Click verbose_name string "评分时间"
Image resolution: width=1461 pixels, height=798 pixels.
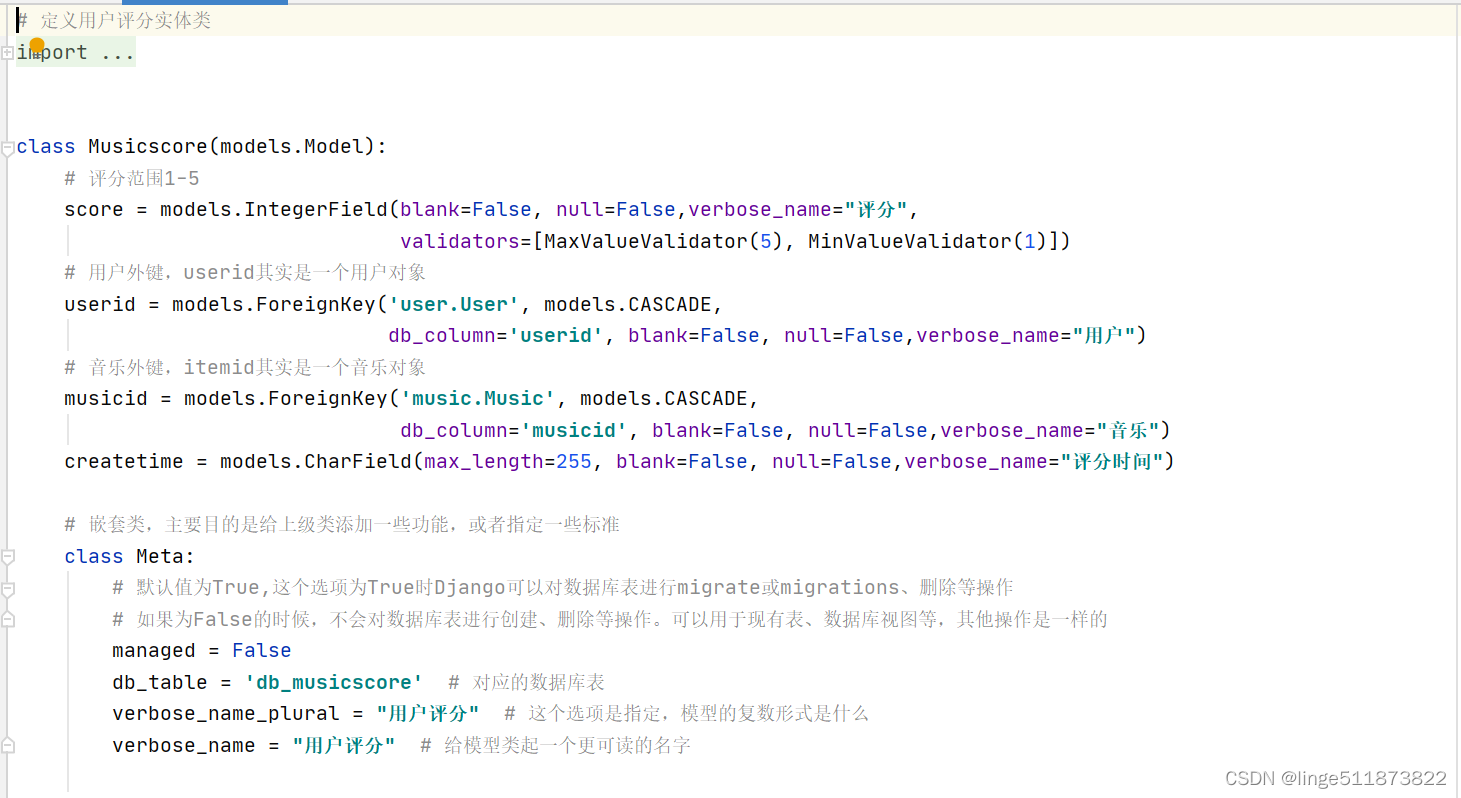[1111, 462]
